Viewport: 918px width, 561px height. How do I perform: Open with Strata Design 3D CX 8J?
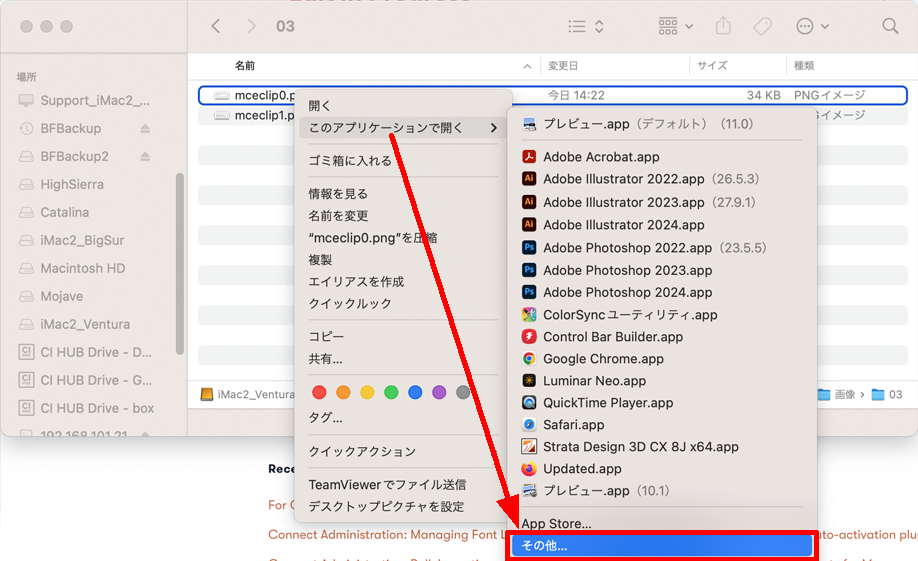[630, 447]
